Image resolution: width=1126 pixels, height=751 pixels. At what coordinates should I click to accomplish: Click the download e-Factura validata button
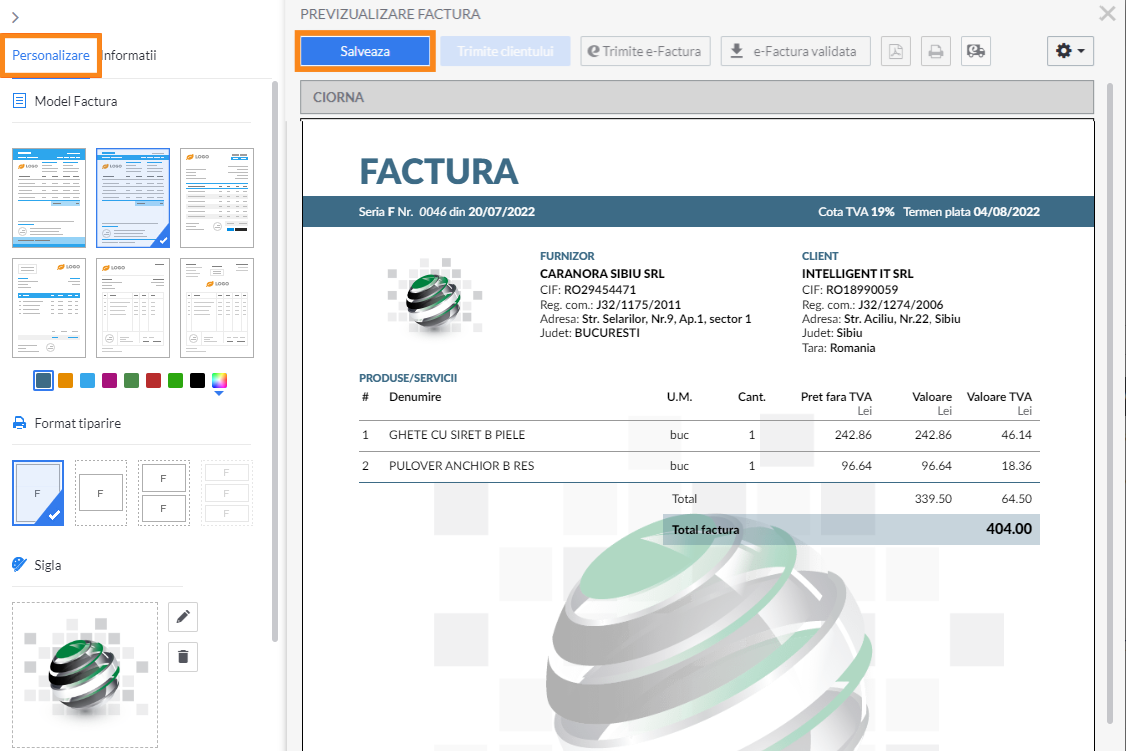tap(796, 51)
